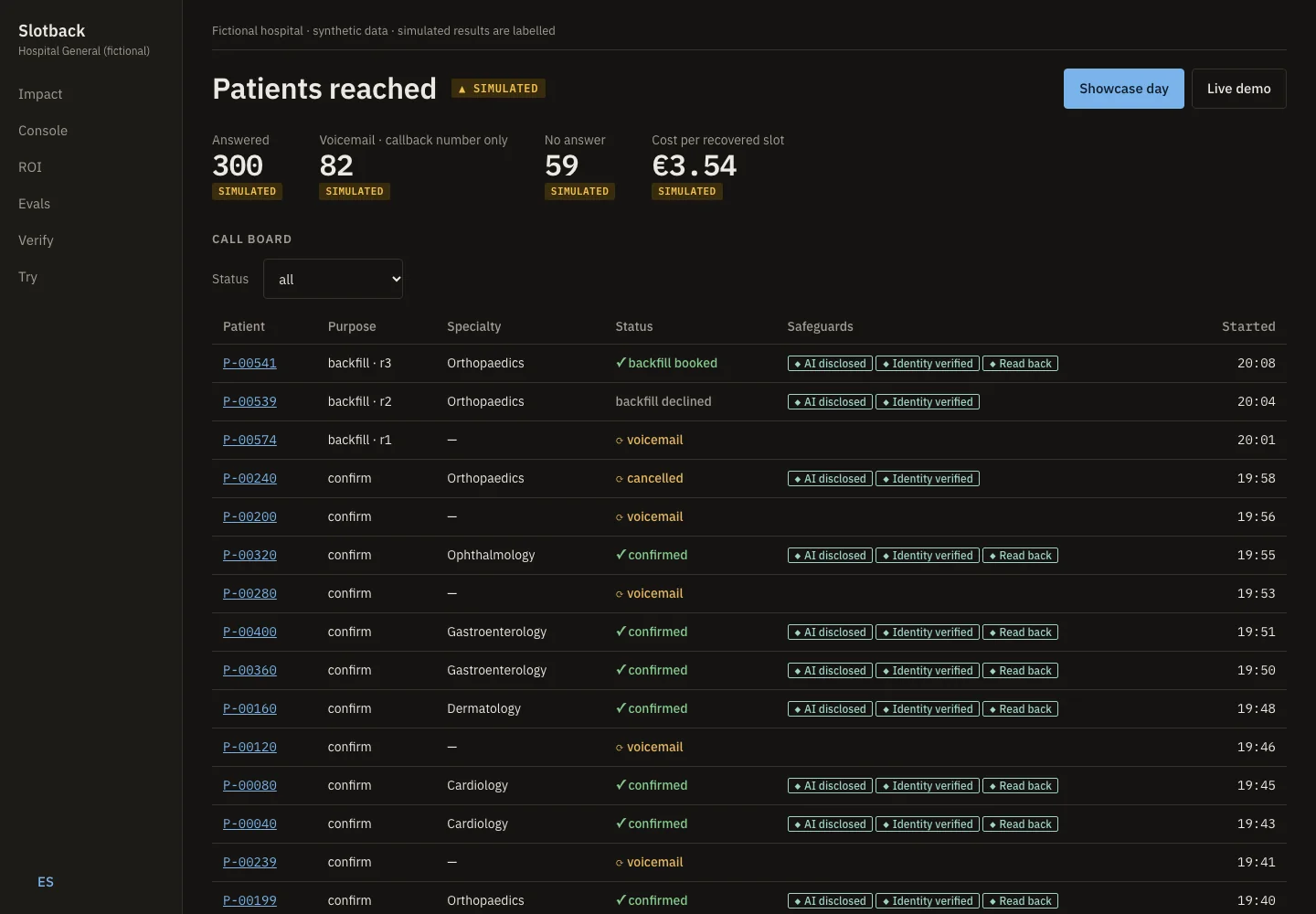1316x914 pixels.
Task: Click the AI disclosed badge for P-00240
Action: coord(830,479)
